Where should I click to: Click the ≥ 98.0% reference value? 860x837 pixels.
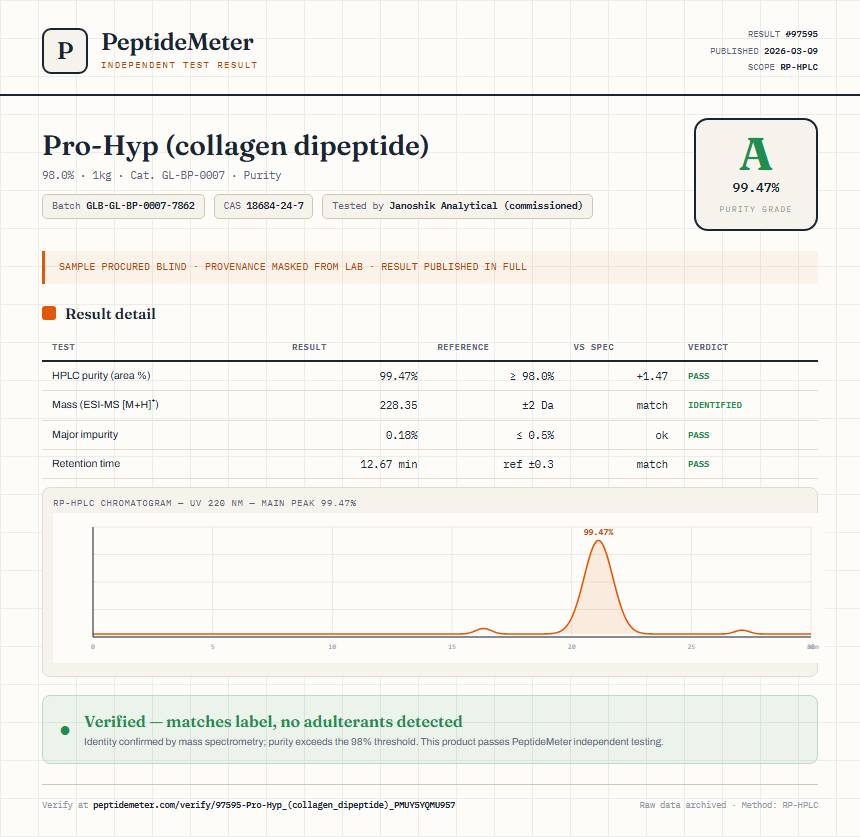coord(532,376)
